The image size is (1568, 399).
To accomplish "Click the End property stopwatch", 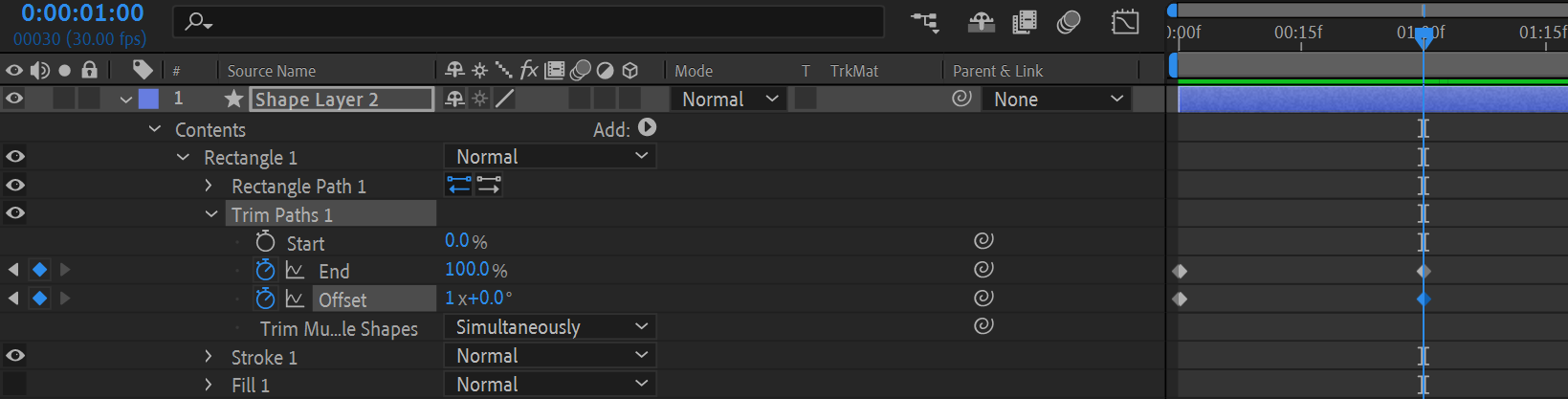I will tap(265, 271).
